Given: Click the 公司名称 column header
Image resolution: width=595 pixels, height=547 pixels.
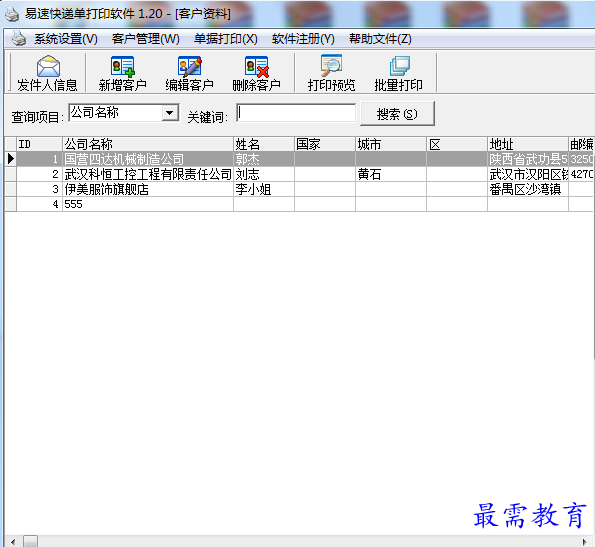Looking at the screenshot, I should [x=148, y=144].
